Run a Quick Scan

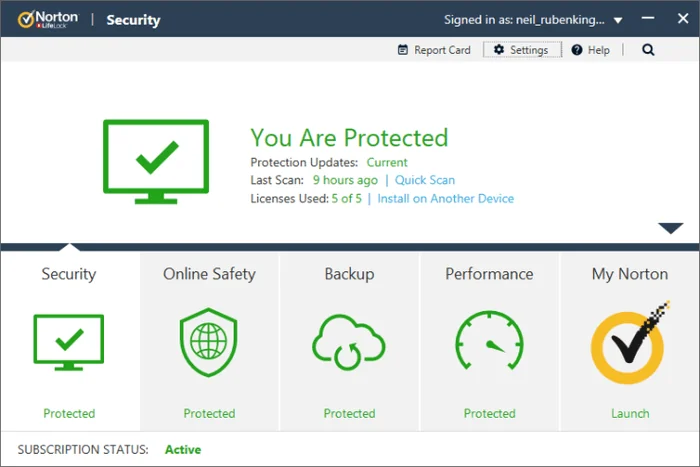pyautogui.click(x=424, y=180)
